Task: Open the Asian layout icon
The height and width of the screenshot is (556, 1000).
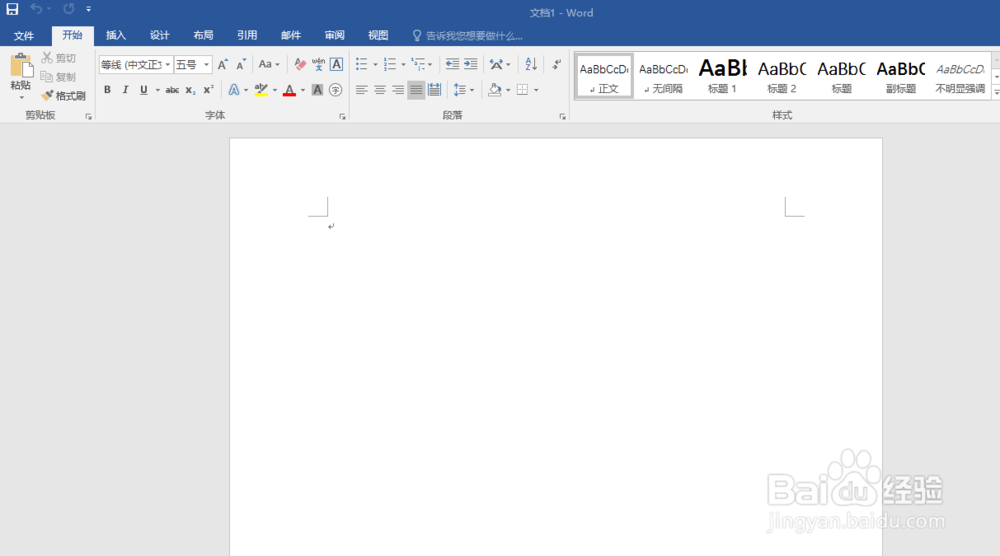Action: pos(496,64)
